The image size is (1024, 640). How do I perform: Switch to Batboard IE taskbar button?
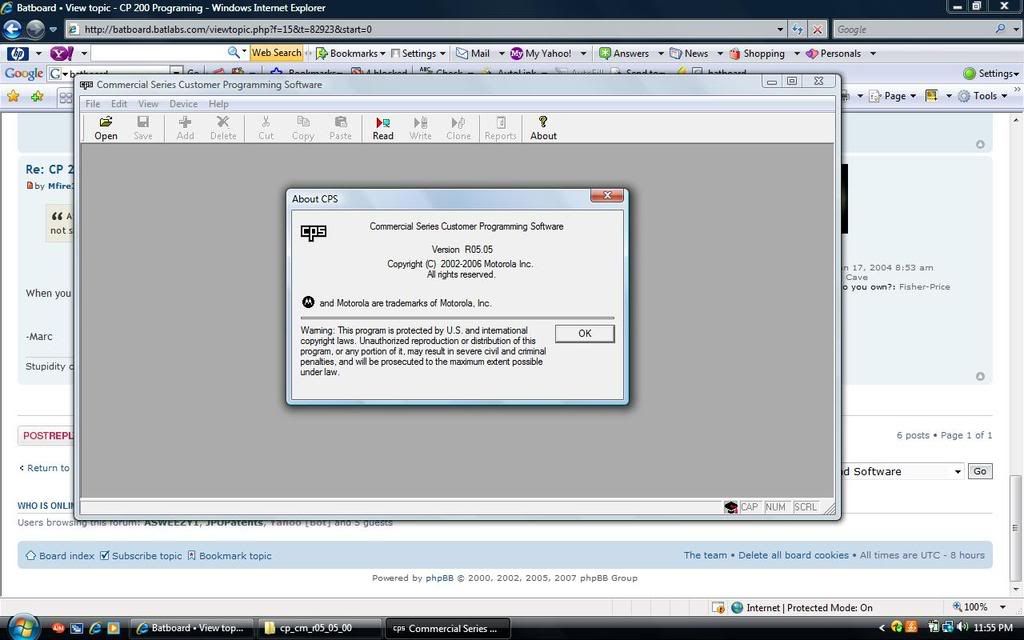[191, 628]
